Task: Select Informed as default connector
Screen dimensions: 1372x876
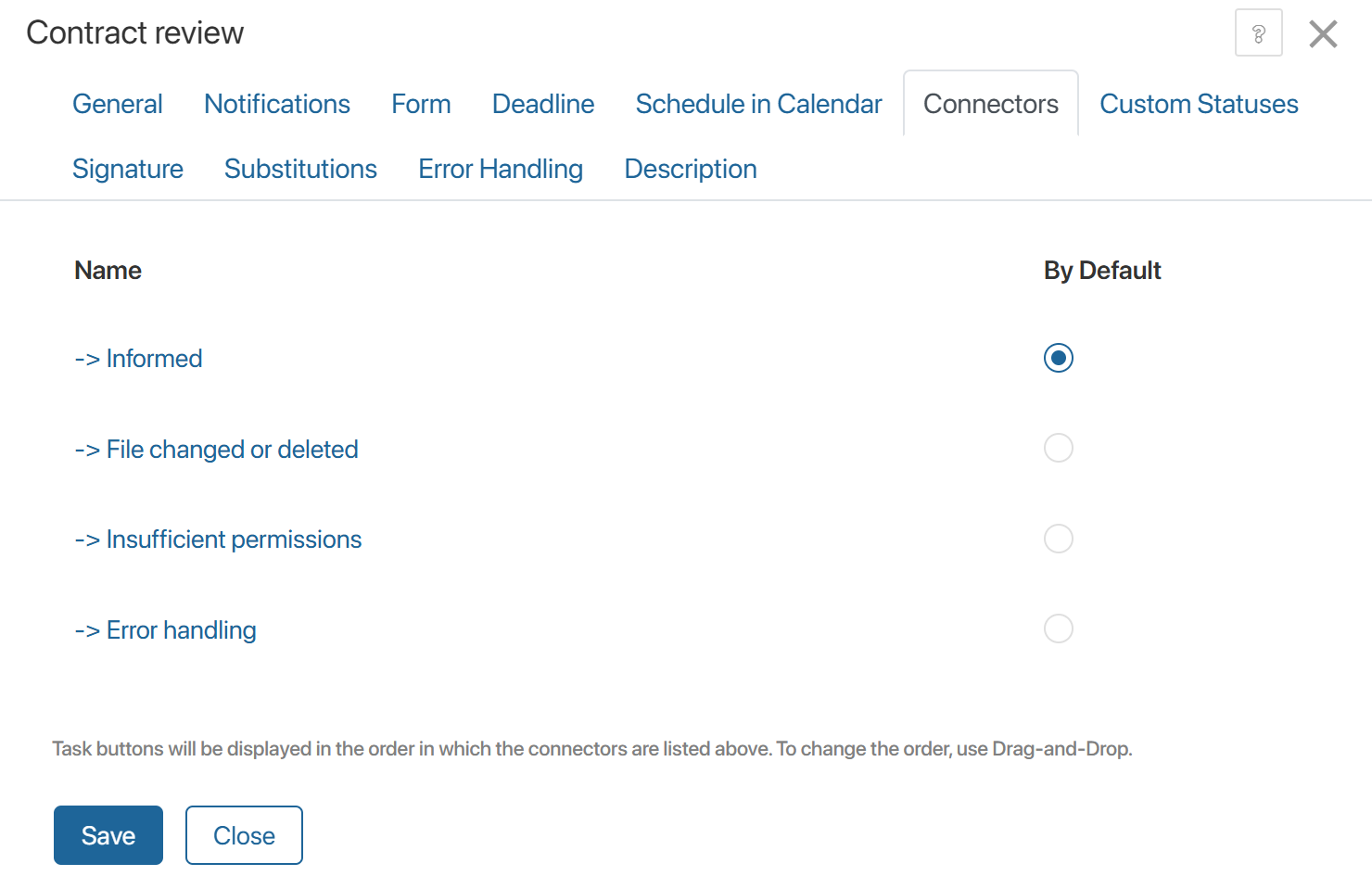Action: 1058,358
